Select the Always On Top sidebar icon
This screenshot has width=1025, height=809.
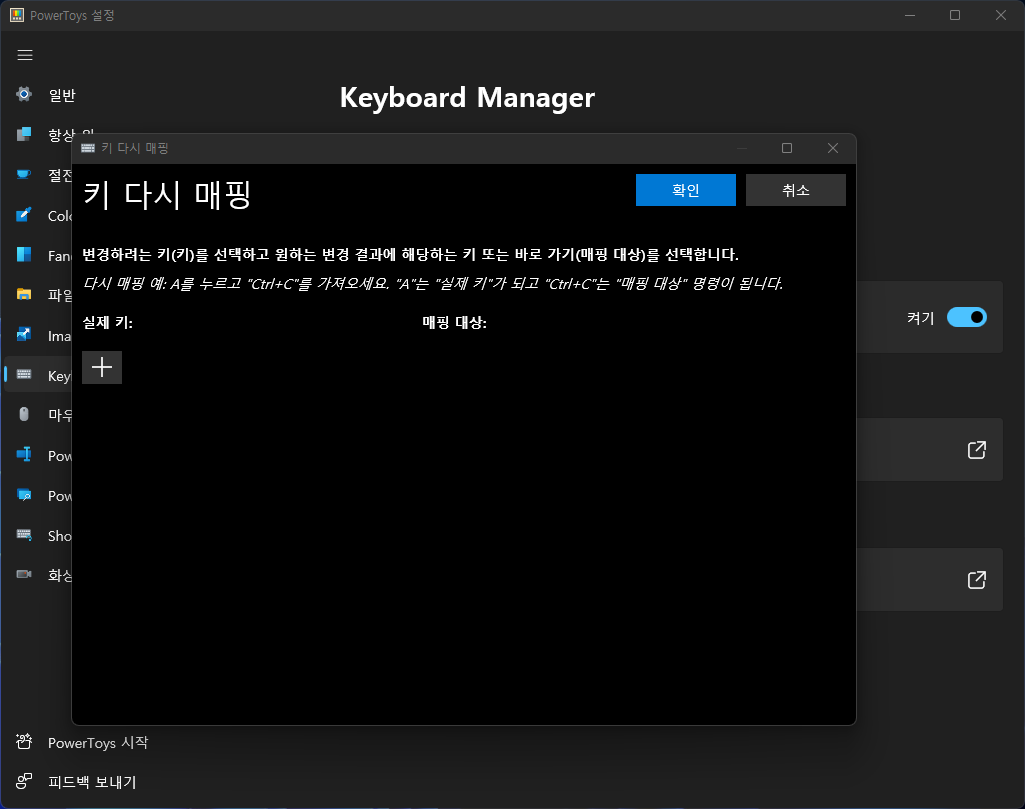[x=24, y=134]
